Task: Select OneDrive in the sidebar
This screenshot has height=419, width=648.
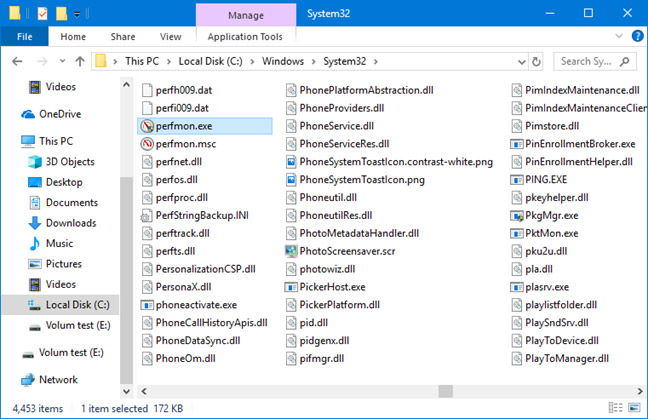Action: [60, 114]
